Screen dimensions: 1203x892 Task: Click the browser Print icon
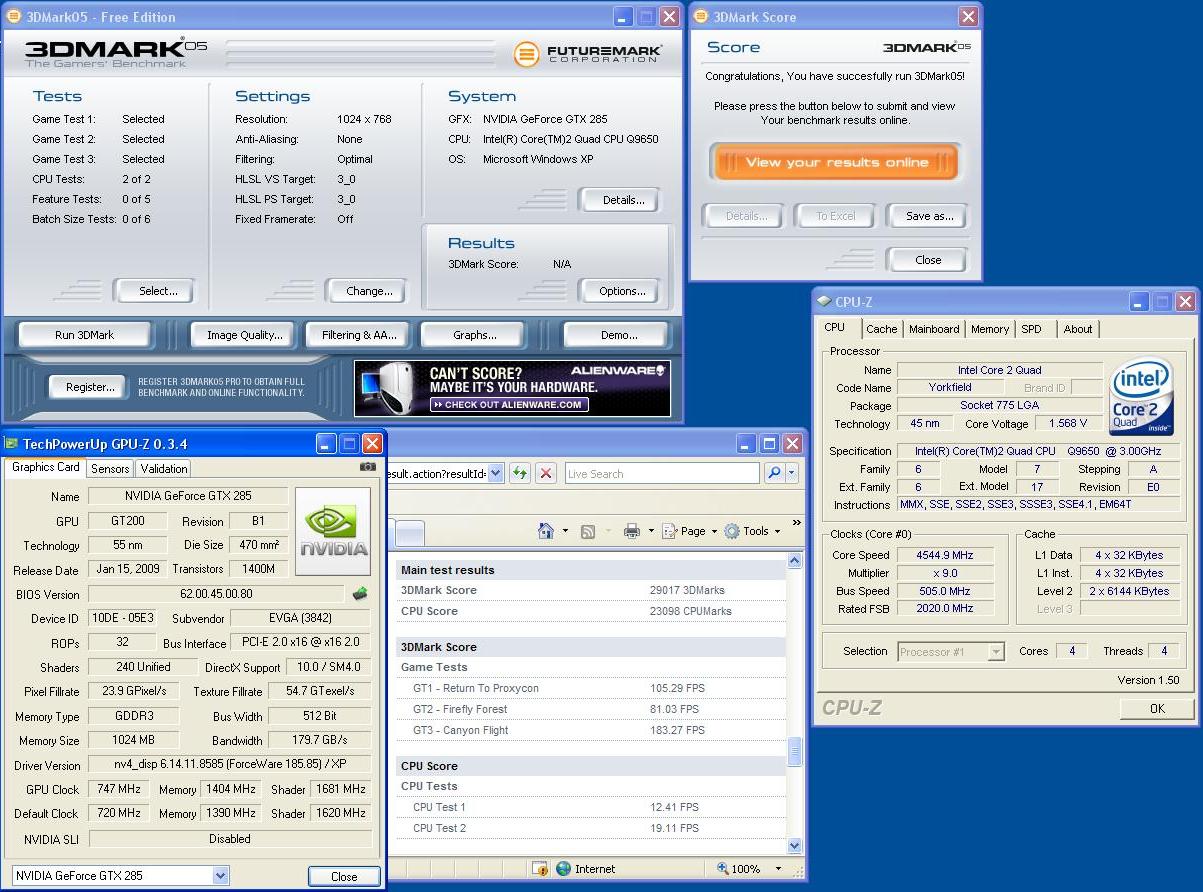tap(632, 532)
